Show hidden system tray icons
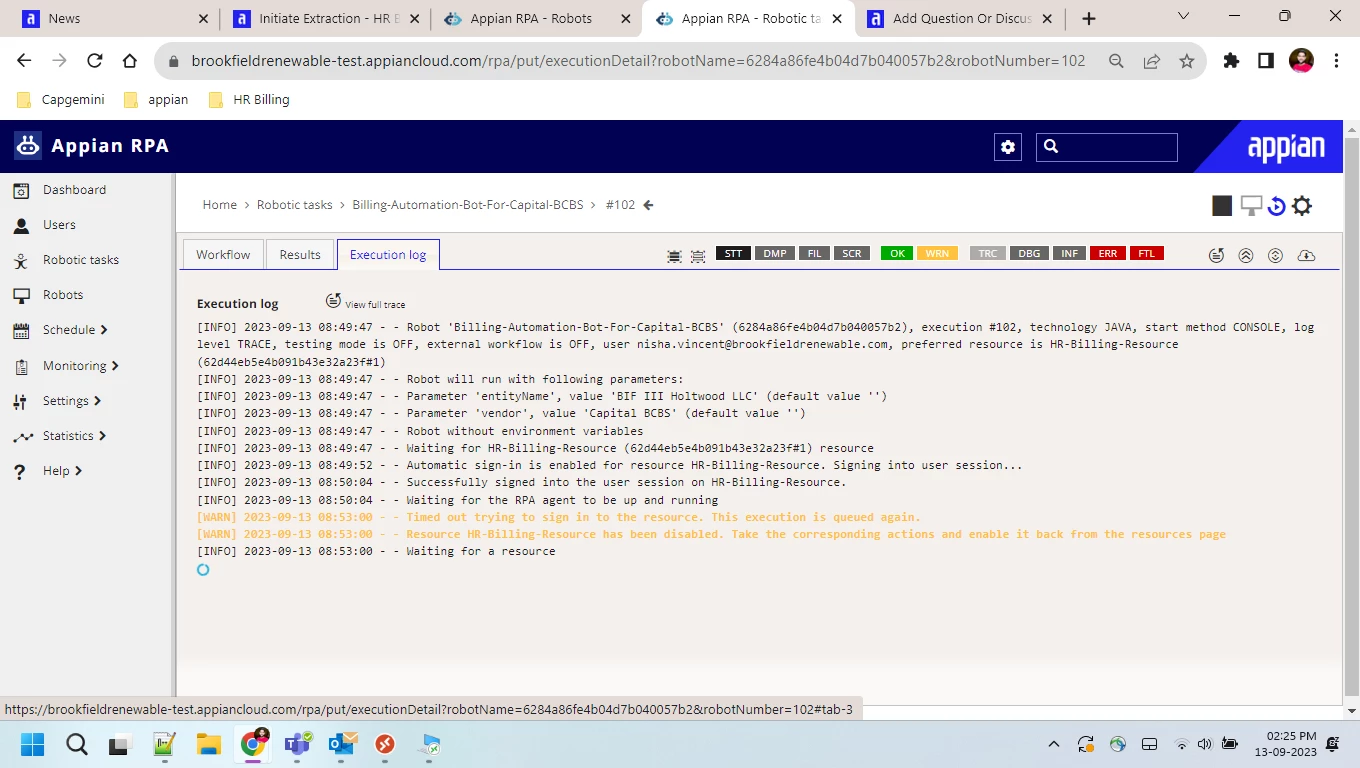The width and height of the screenshot is (1360, 768). [1054, 744]
